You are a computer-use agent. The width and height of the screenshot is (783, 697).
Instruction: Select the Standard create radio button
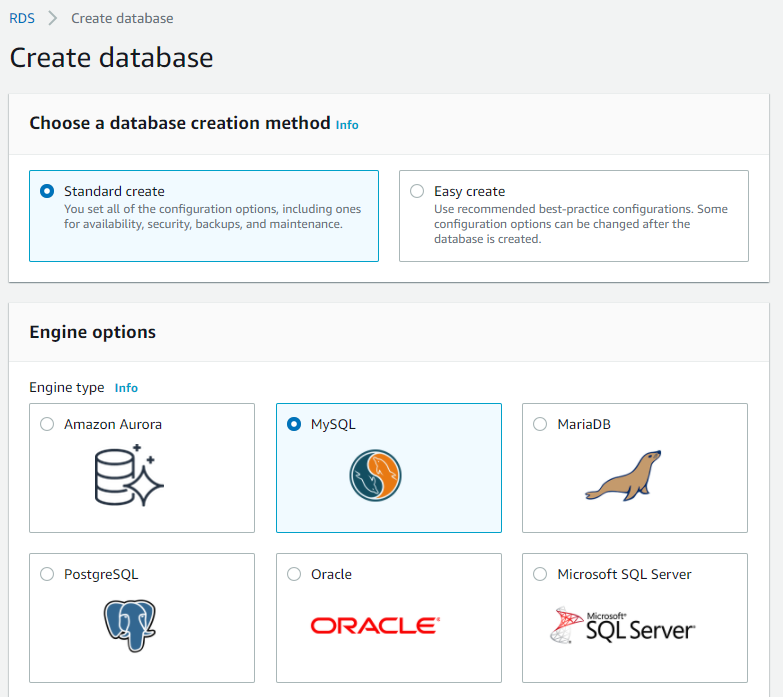tap(47, 191)
